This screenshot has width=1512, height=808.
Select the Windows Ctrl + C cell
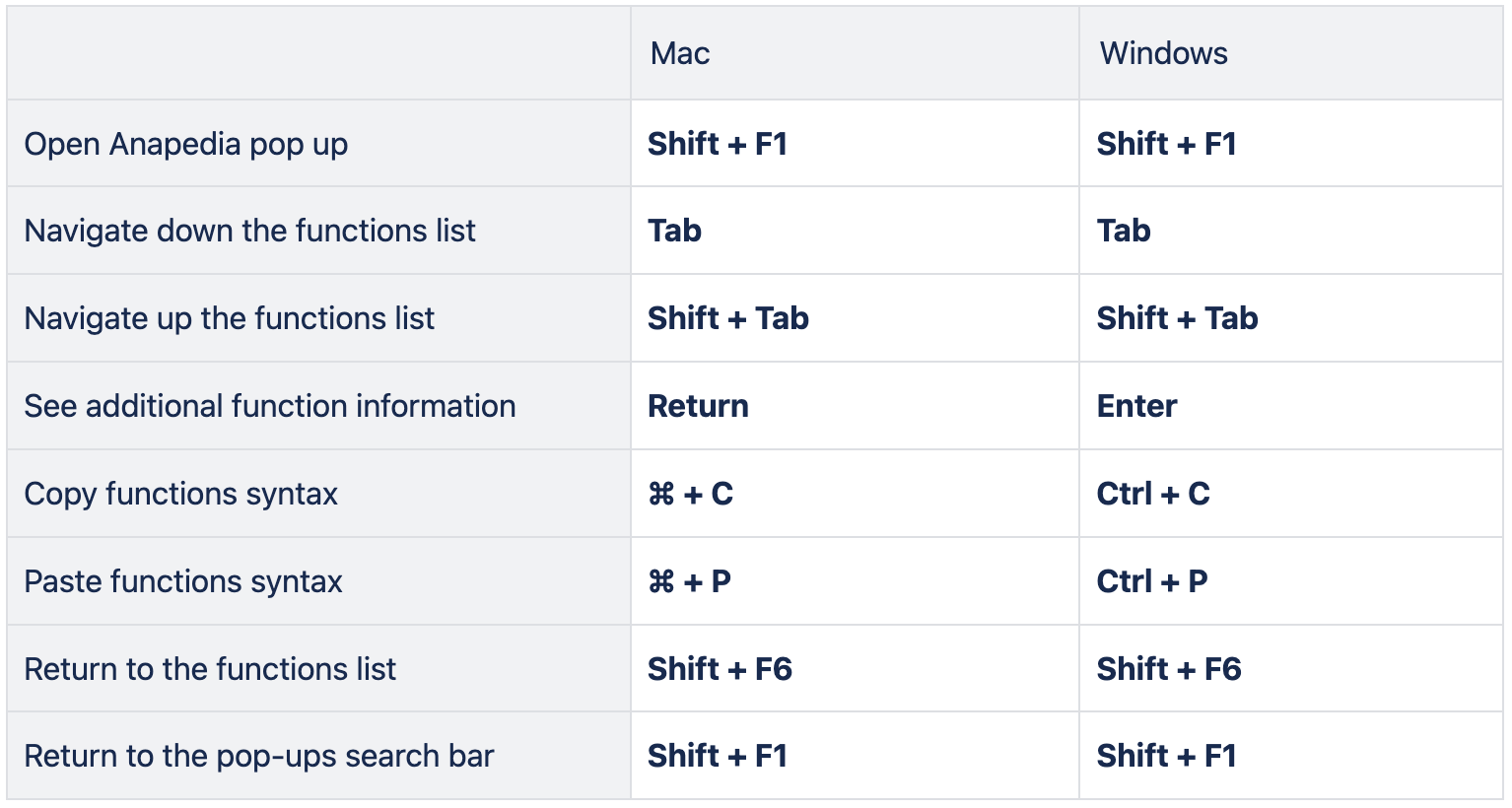tap(1290, 494)
